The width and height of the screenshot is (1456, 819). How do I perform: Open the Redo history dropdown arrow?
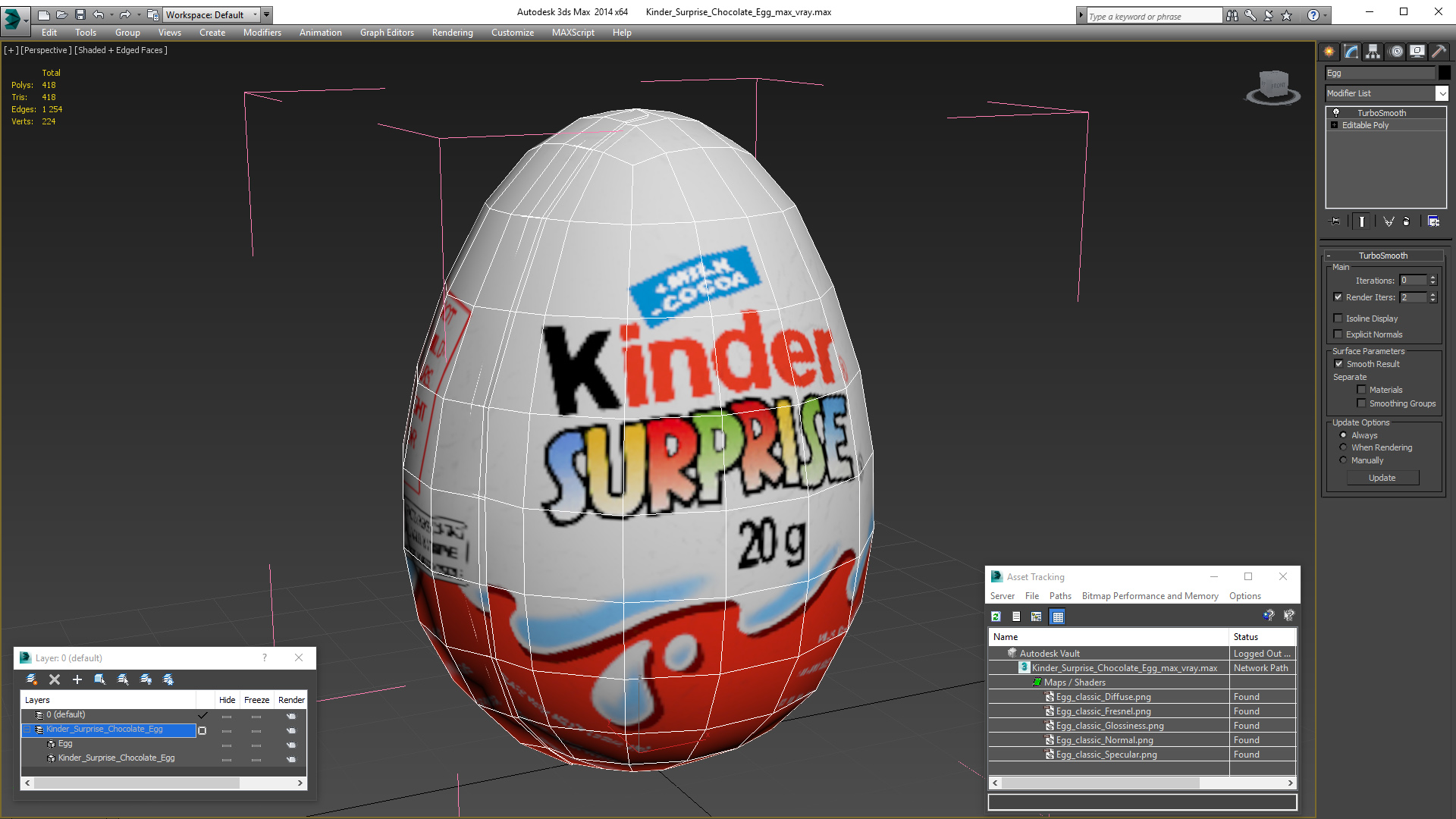[139, 14]
